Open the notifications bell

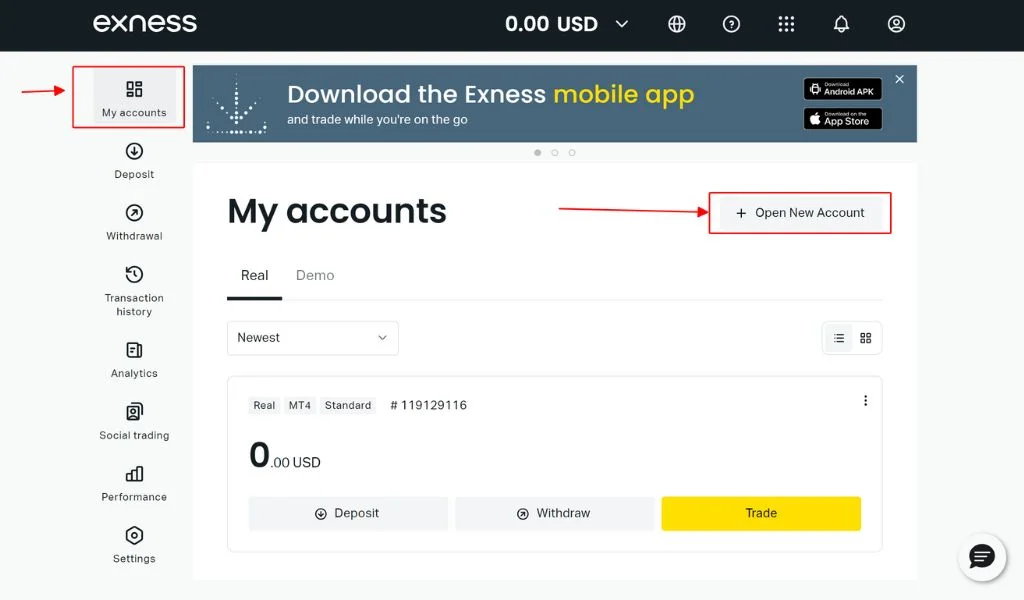point(841,23)
